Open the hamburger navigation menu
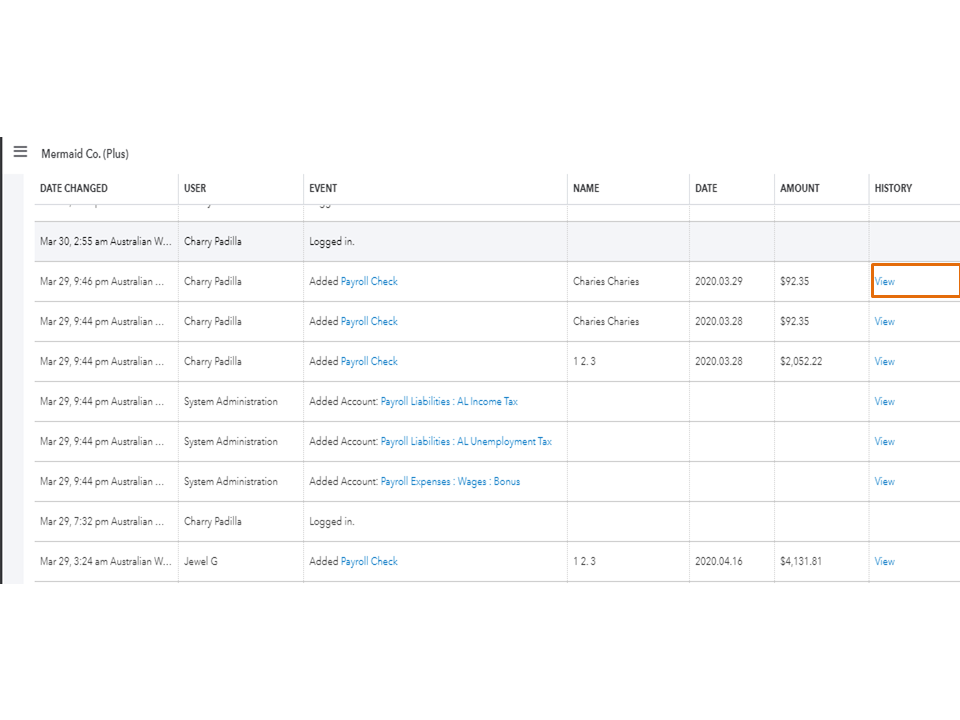Screen dimensions: 960x720 [x=20, y=152]
